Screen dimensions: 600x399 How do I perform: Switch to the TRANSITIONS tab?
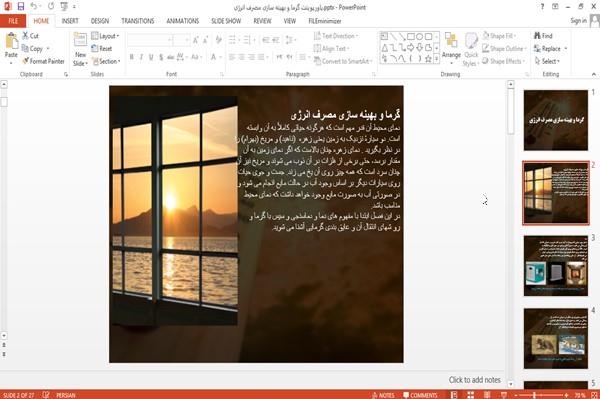[138, 21]
